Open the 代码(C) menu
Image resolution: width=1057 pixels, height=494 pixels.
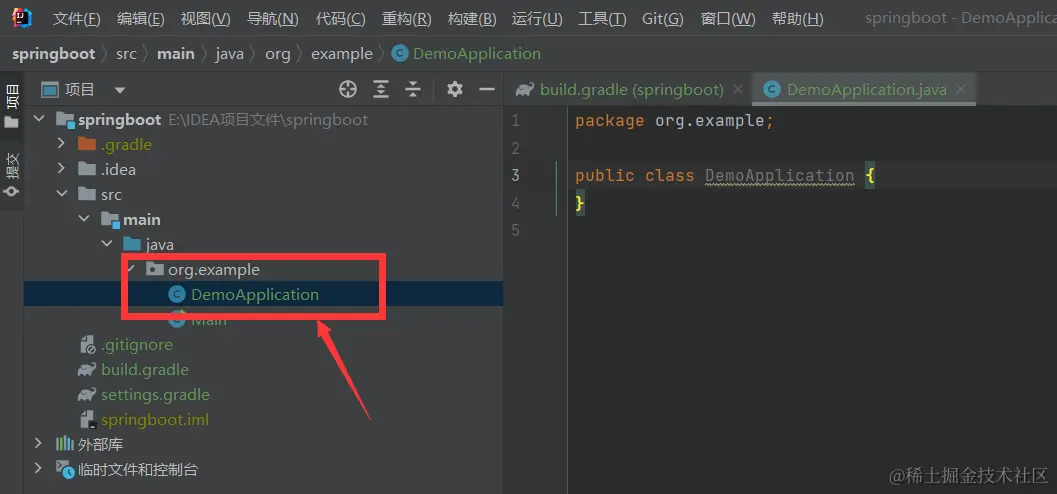coord(340,19)
